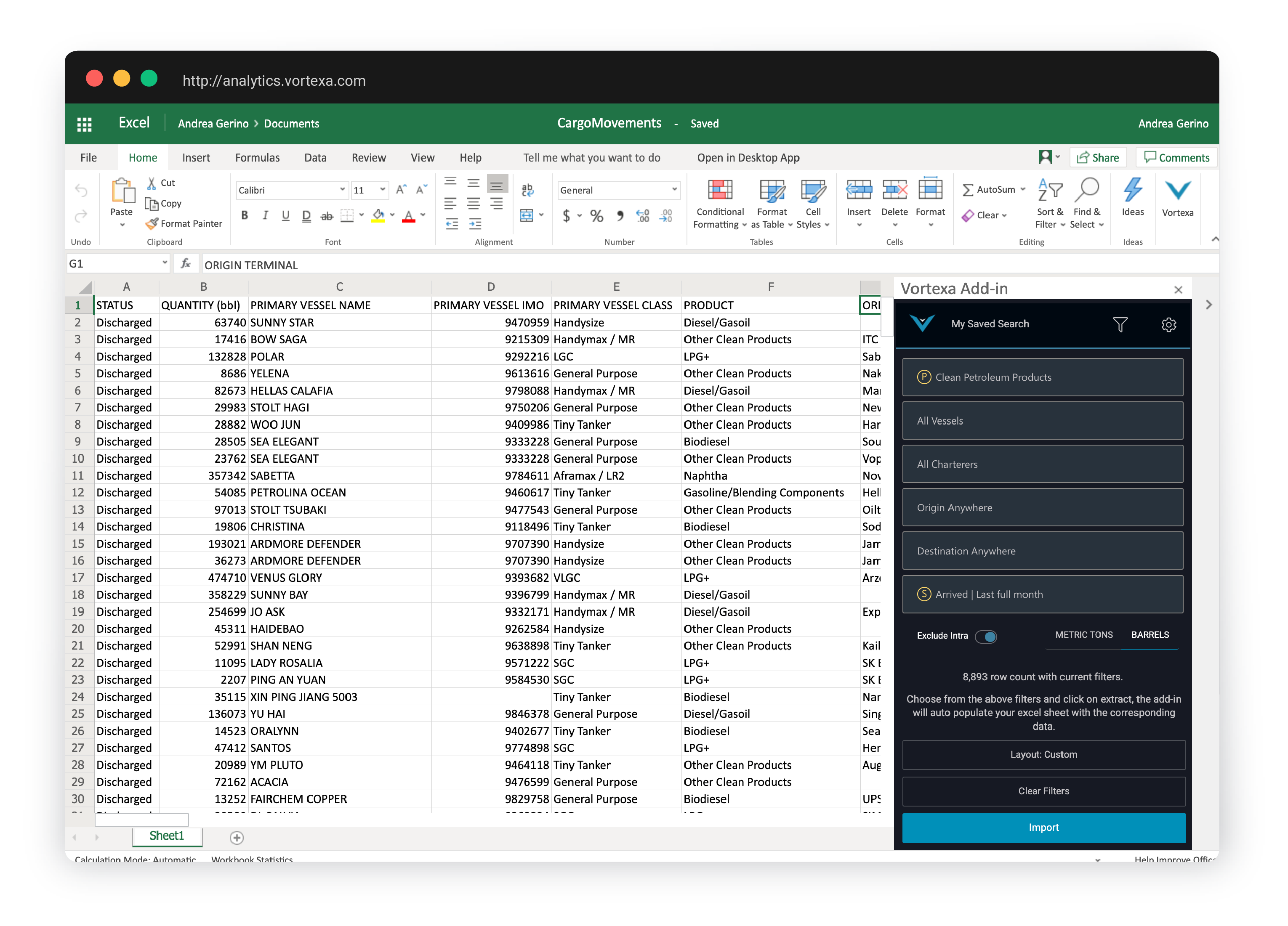
Task: Apply red font color
Action: pos(408,216)
